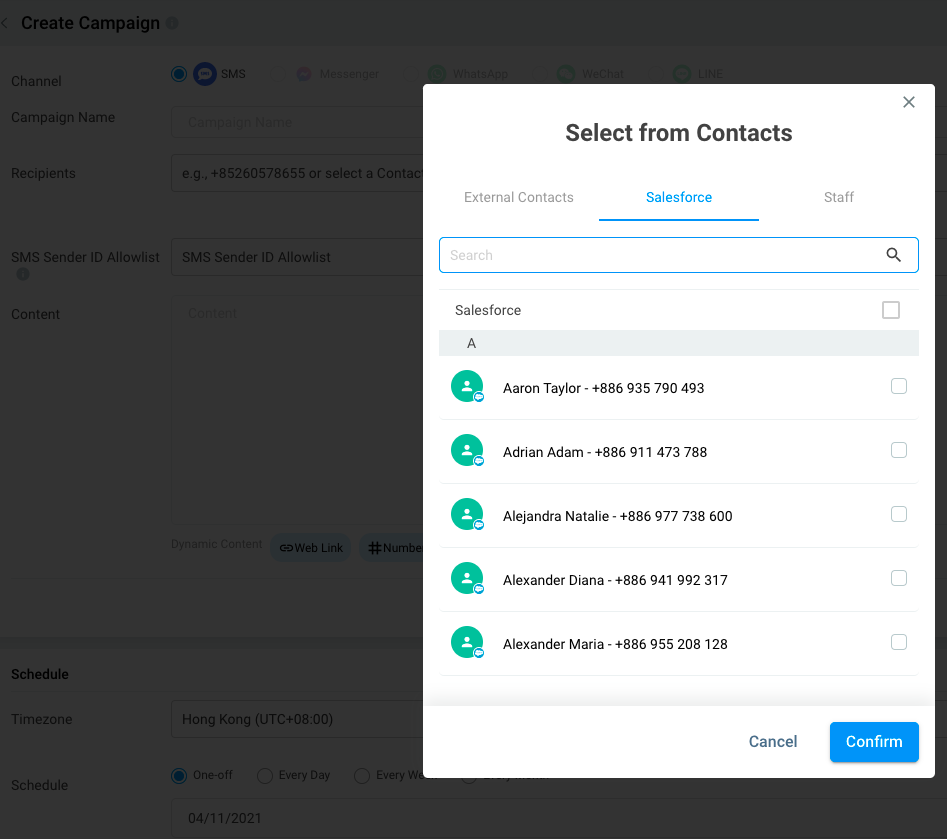Click Aaron Taylor's contact avatar icon

tap(467, 387)
